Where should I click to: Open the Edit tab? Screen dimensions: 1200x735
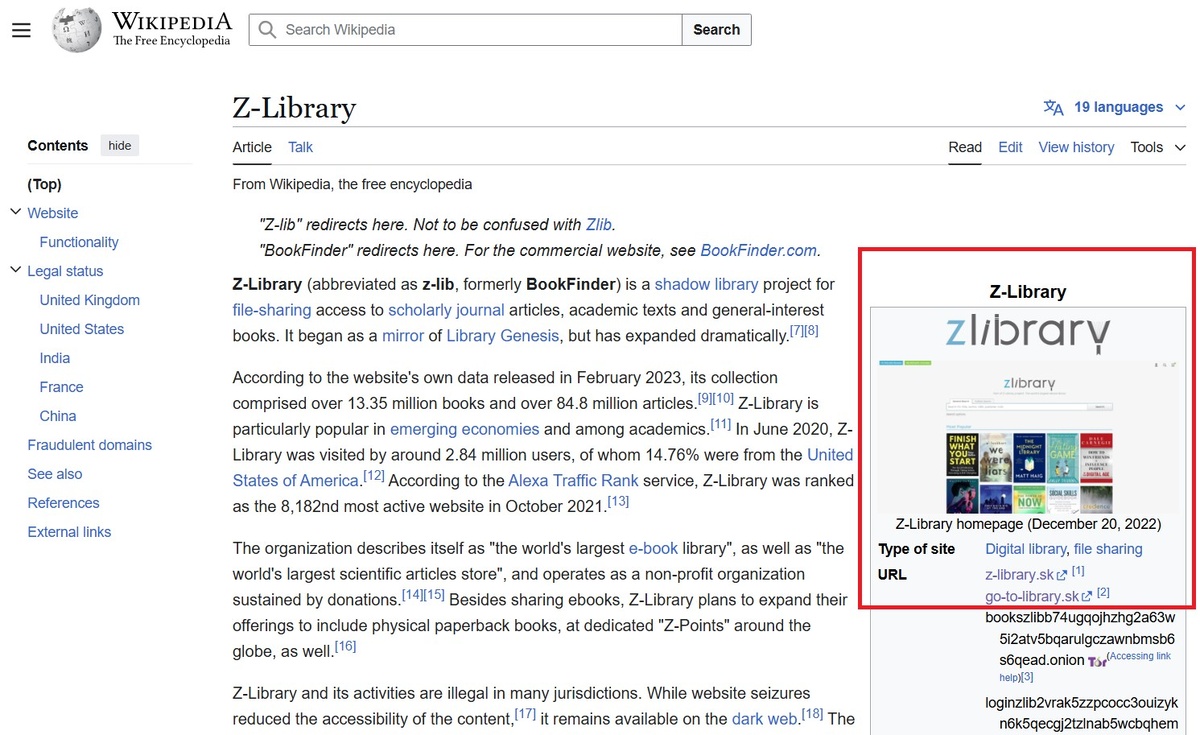point(1010,147)
